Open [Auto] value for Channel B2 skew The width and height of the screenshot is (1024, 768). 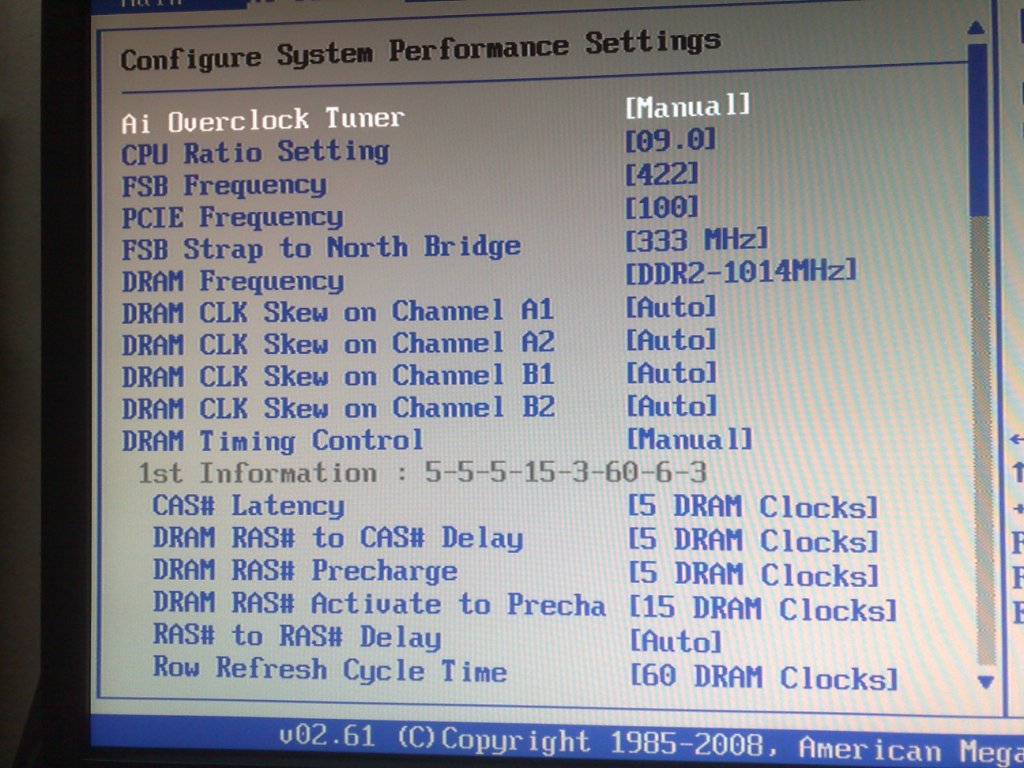[671, 406]
